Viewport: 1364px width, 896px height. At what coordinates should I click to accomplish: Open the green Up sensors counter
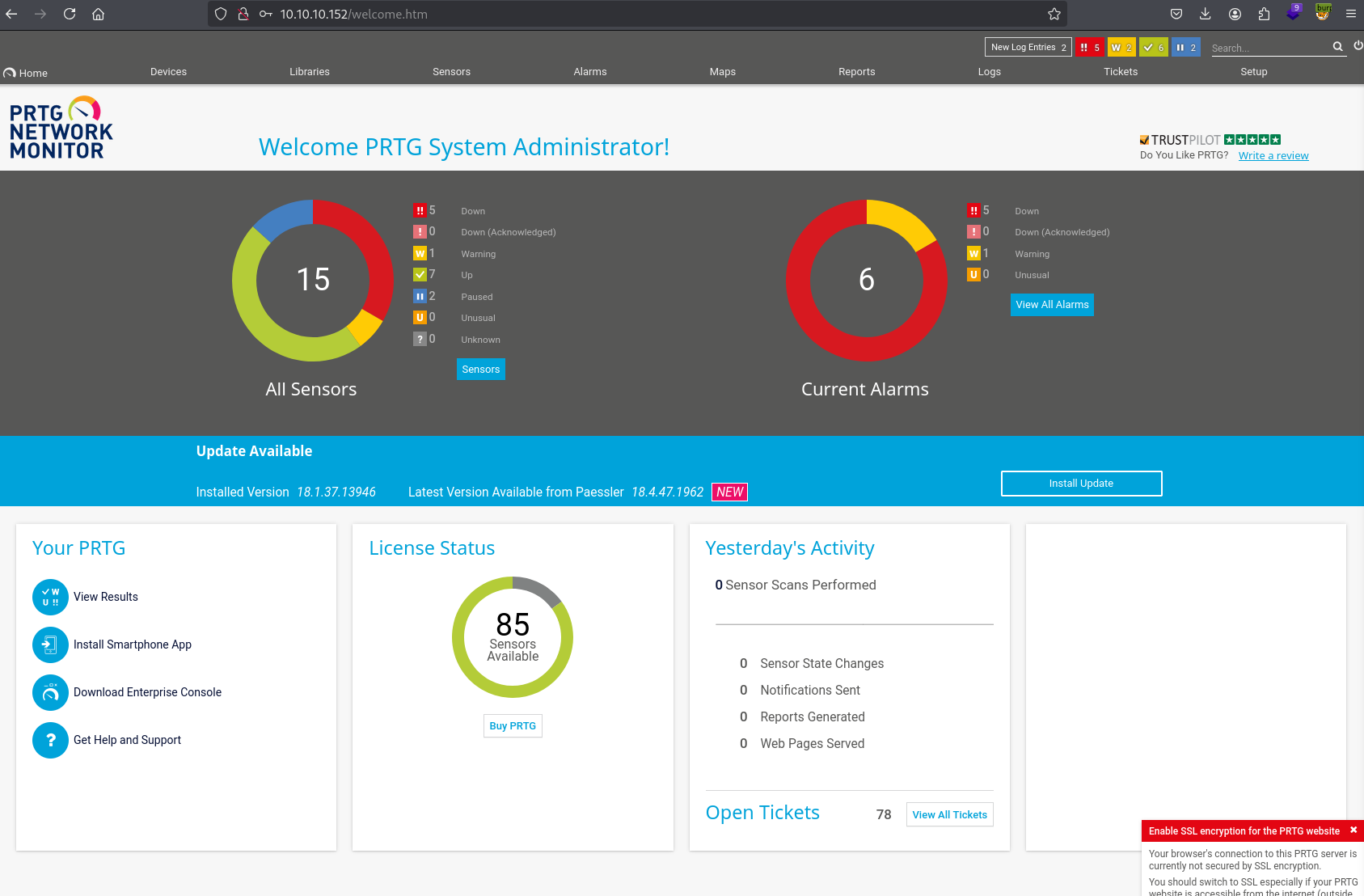1154,48
